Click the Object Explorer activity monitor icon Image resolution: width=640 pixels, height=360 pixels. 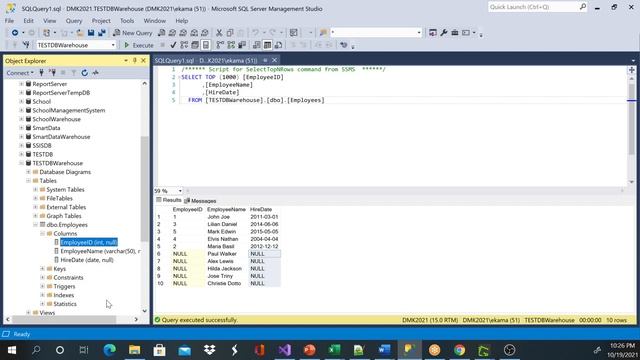click(x=96, y=73)
